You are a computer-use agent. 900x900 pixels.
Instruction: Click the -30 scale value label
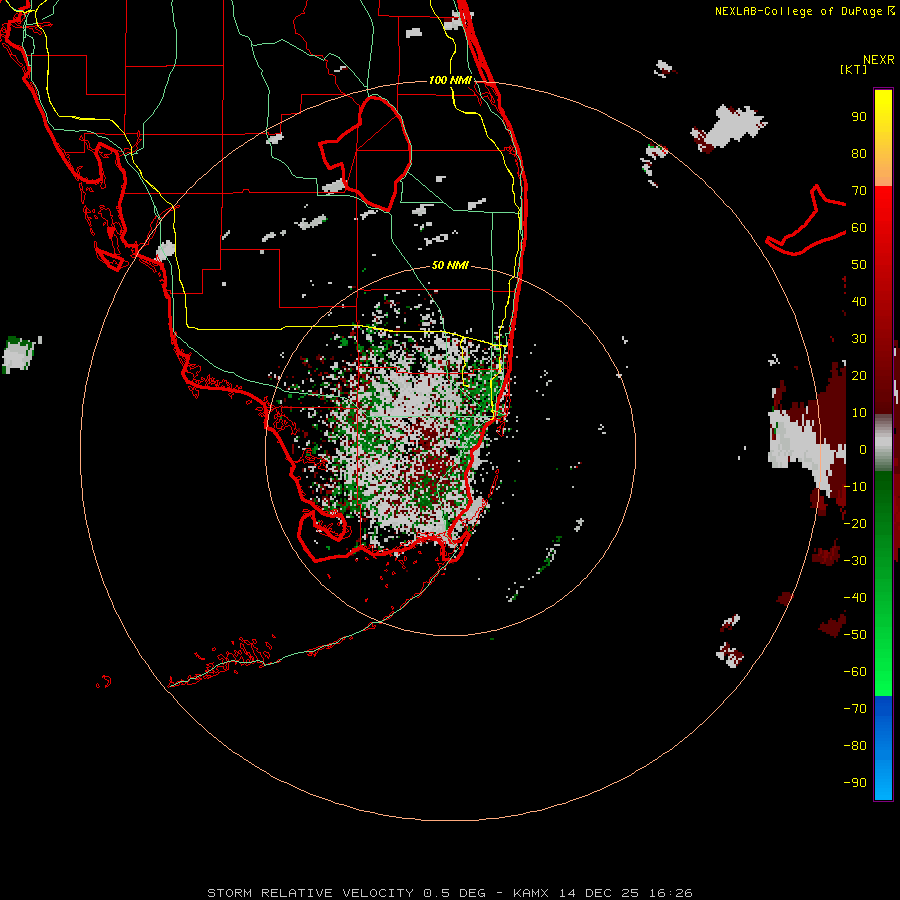(855, 561)
